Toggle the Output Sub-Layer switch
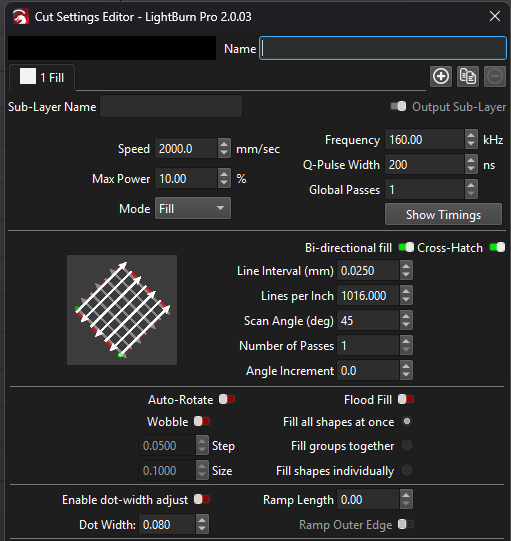 [398, 106]
